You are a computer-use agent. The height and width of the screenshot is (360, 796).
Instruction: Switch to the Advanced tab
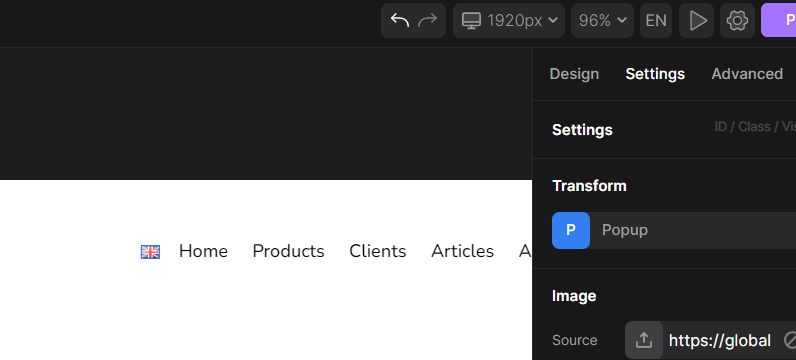[x=747, y=74]
